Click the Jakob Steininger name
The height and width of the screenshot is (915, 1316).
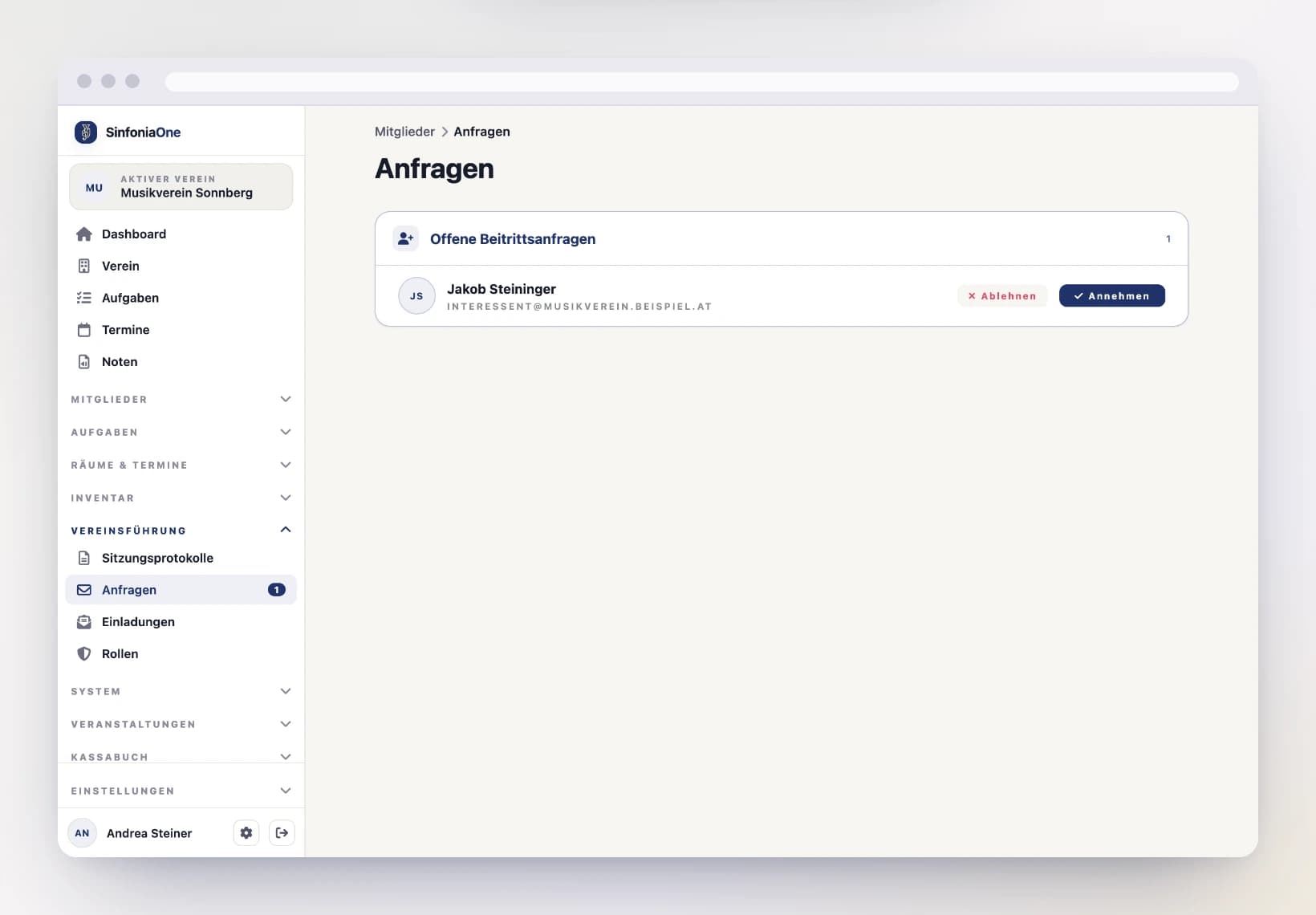point(502,289)
